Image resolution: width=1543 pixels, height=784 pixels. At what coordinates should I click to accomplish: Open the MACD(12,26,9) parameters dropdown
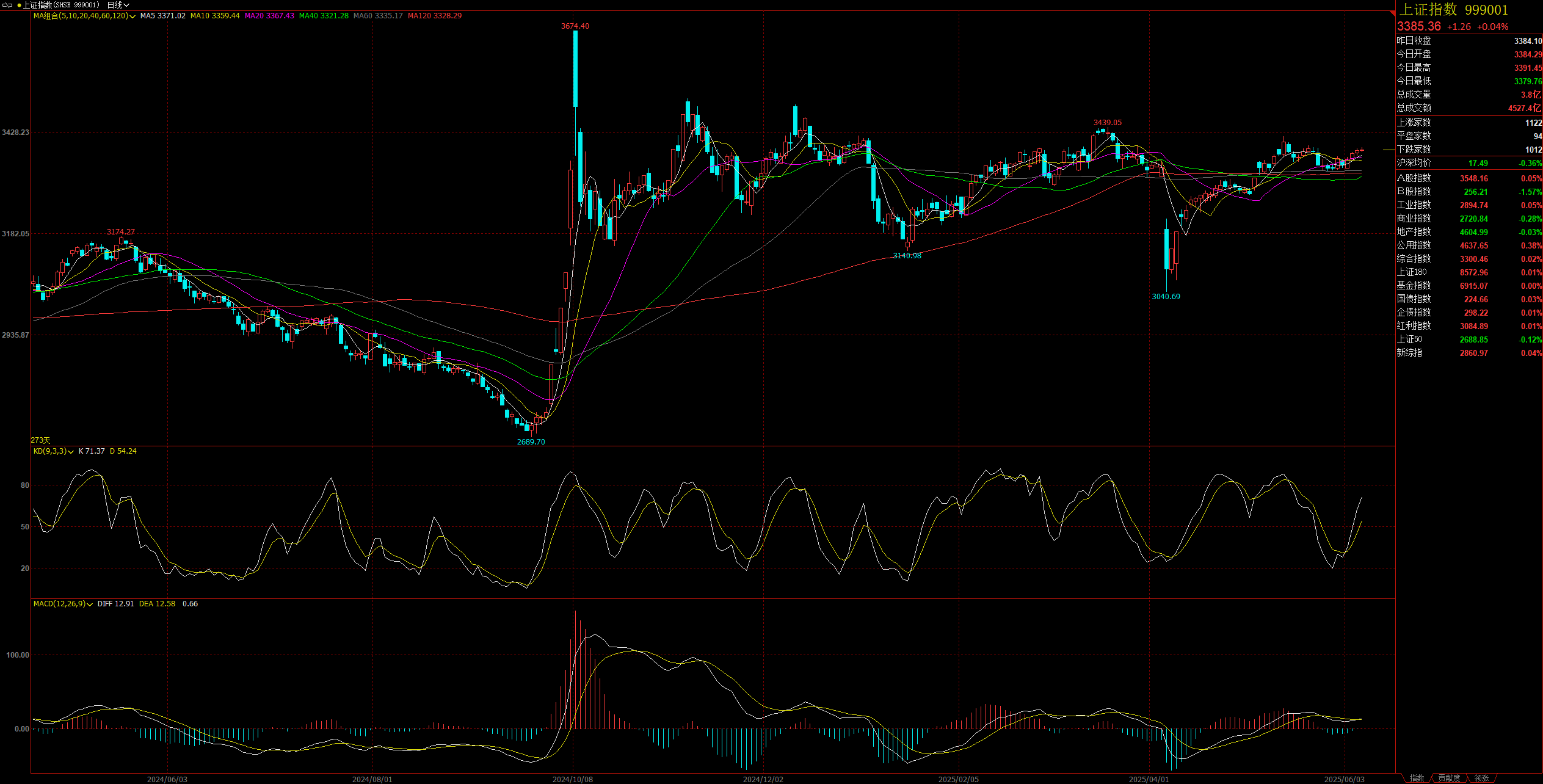click(x=90, y=604)
